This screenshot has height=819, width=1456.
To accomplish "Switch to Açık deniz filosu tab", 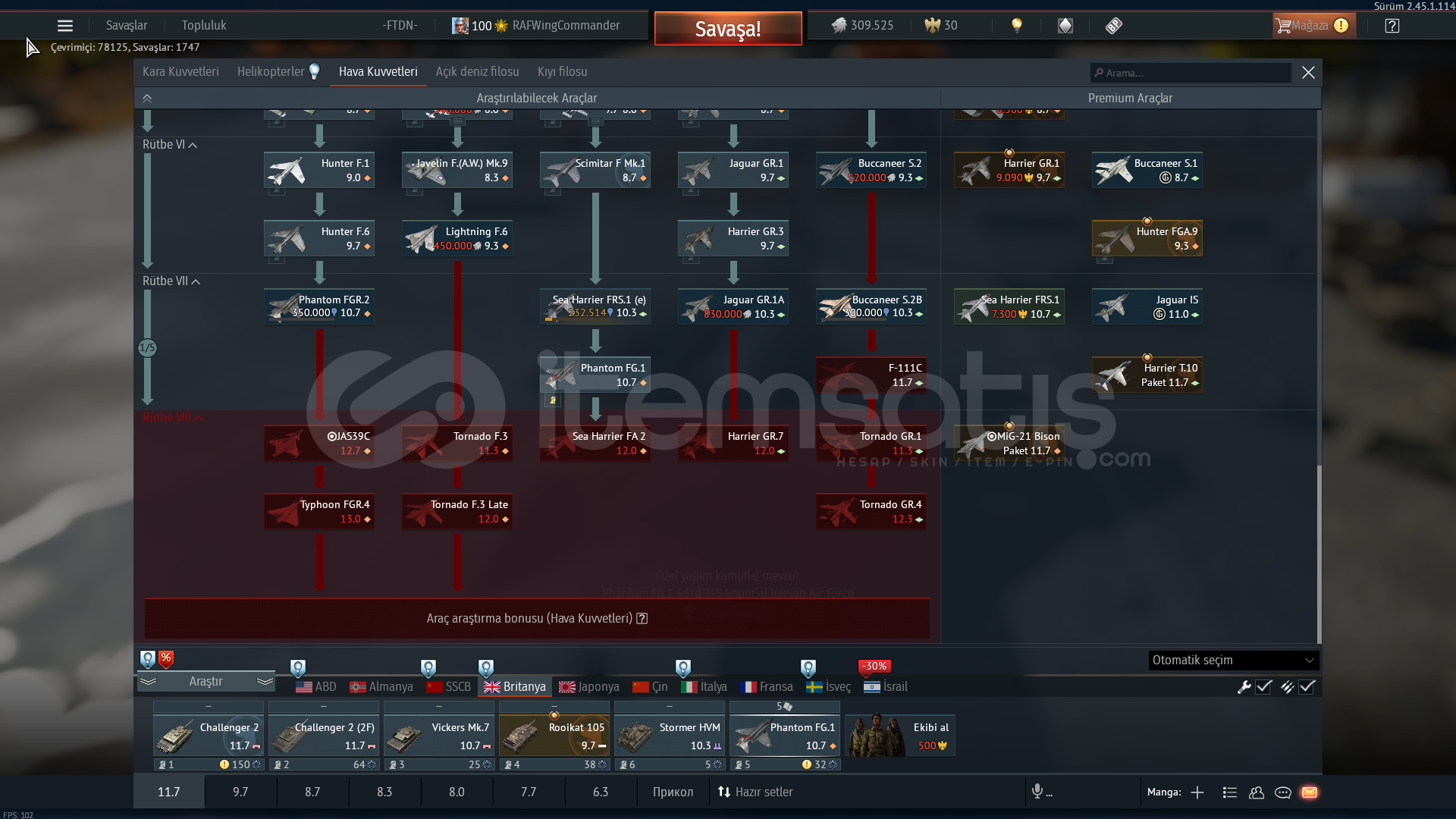I will pos(477,72).
